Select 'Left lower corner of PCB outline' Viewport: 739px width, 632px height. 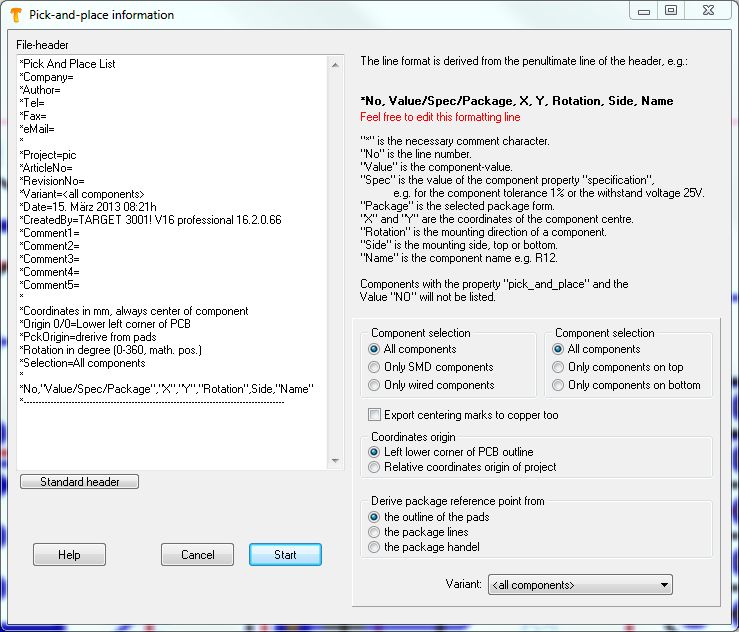pyautogui.click(x=375, y=452)
